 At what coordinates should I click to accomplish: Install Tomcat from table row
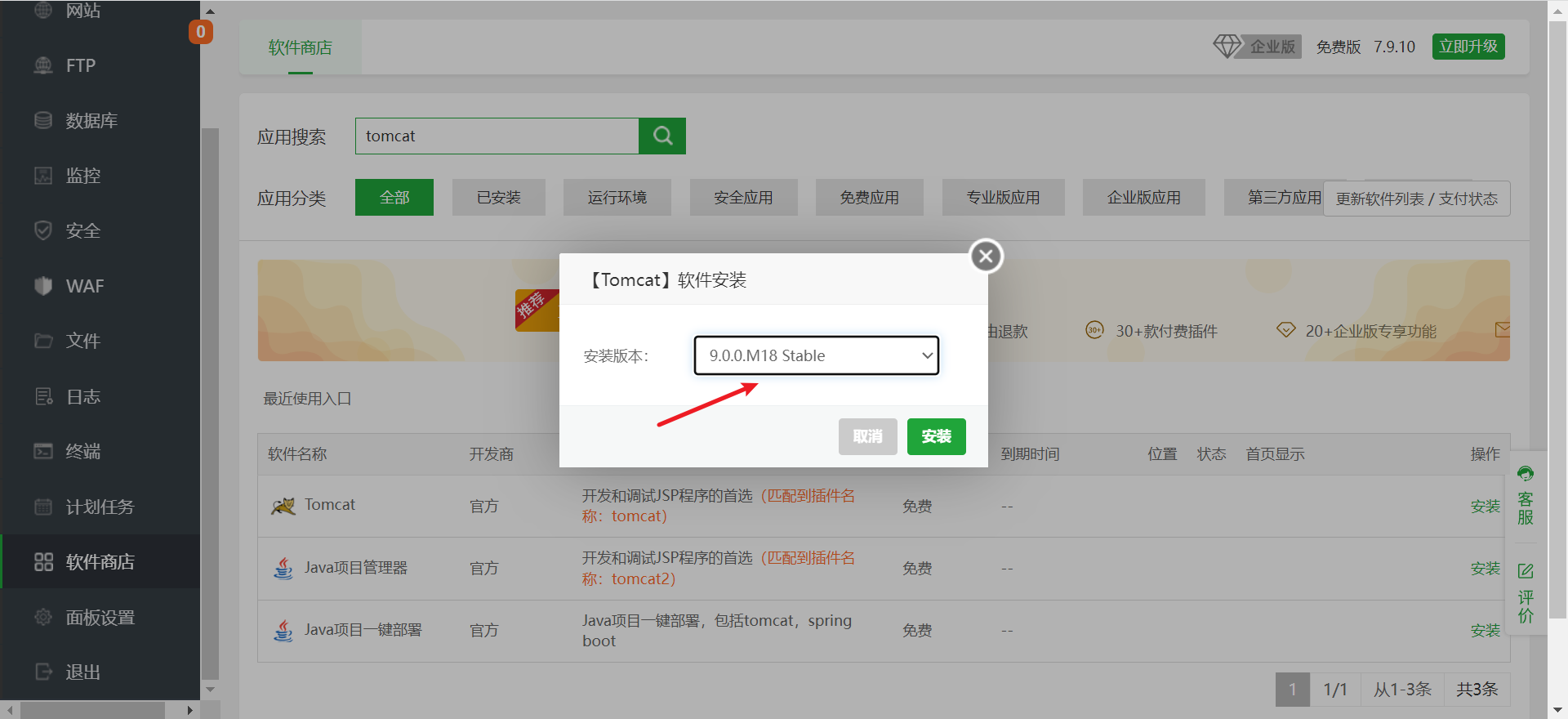[x=1486, y=507]
